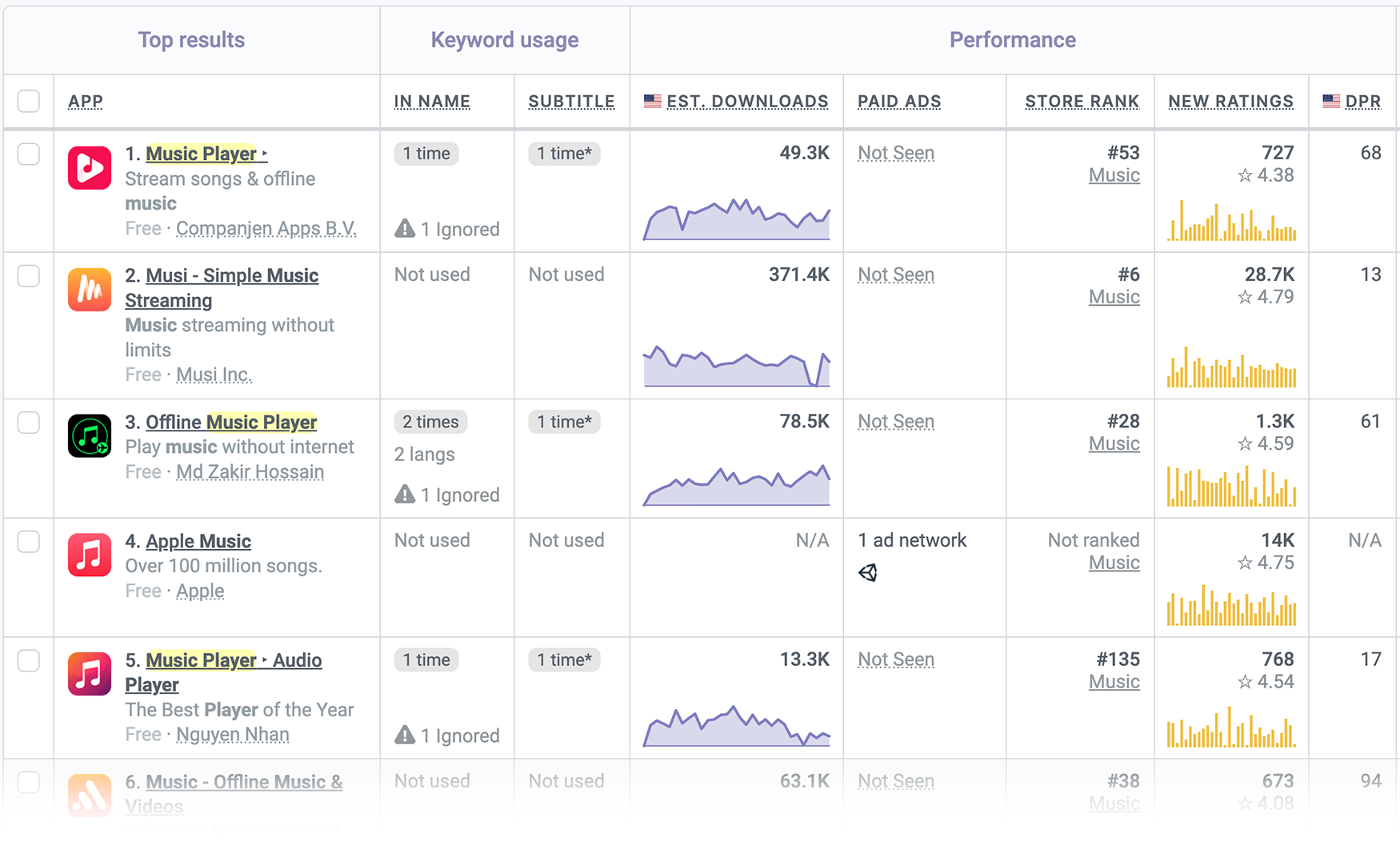
Task: Click star rating 4.38
Action: [1266, 175]
